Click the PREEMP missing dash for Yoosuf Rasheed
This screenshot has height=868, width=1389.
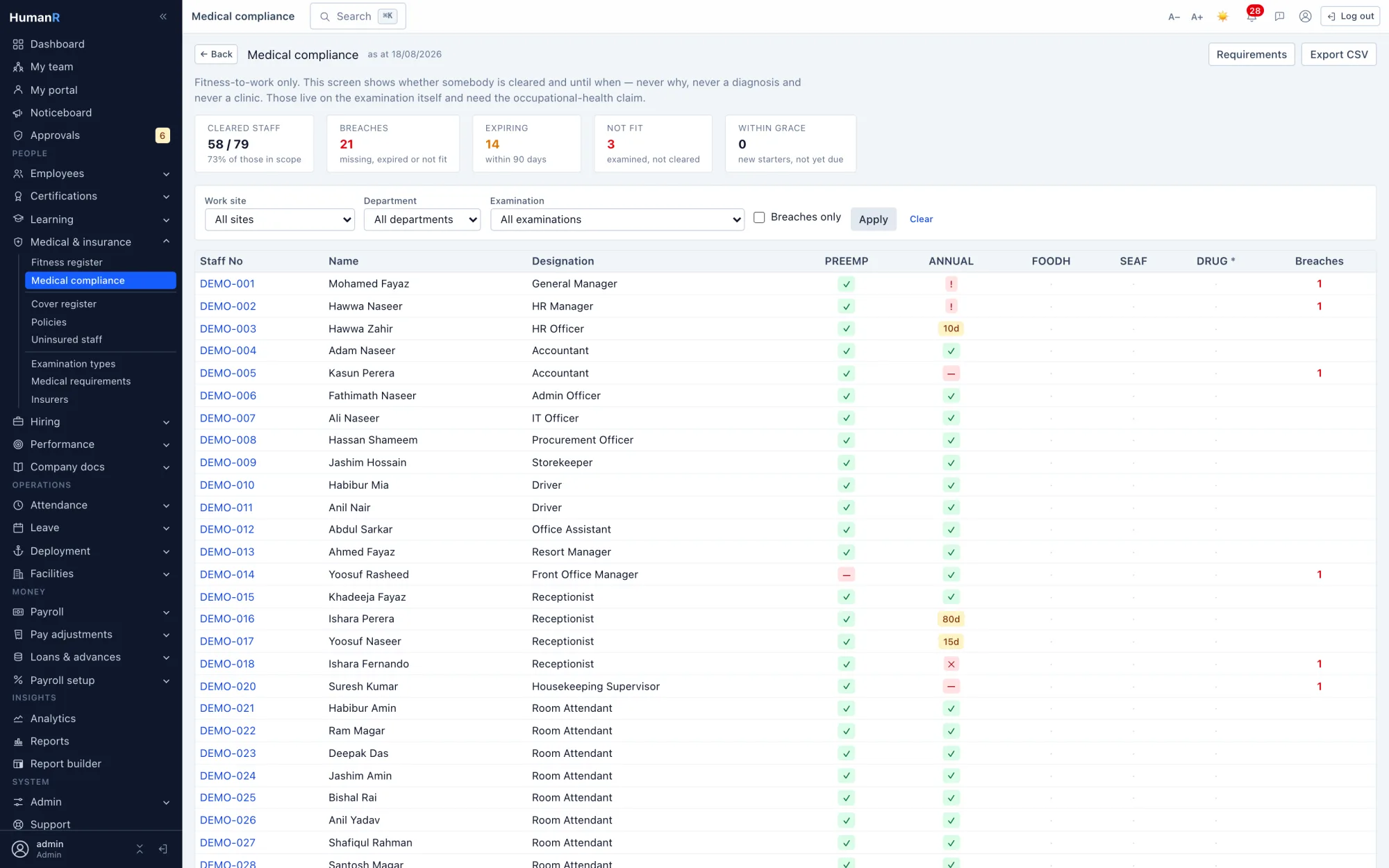coord(846,575)
